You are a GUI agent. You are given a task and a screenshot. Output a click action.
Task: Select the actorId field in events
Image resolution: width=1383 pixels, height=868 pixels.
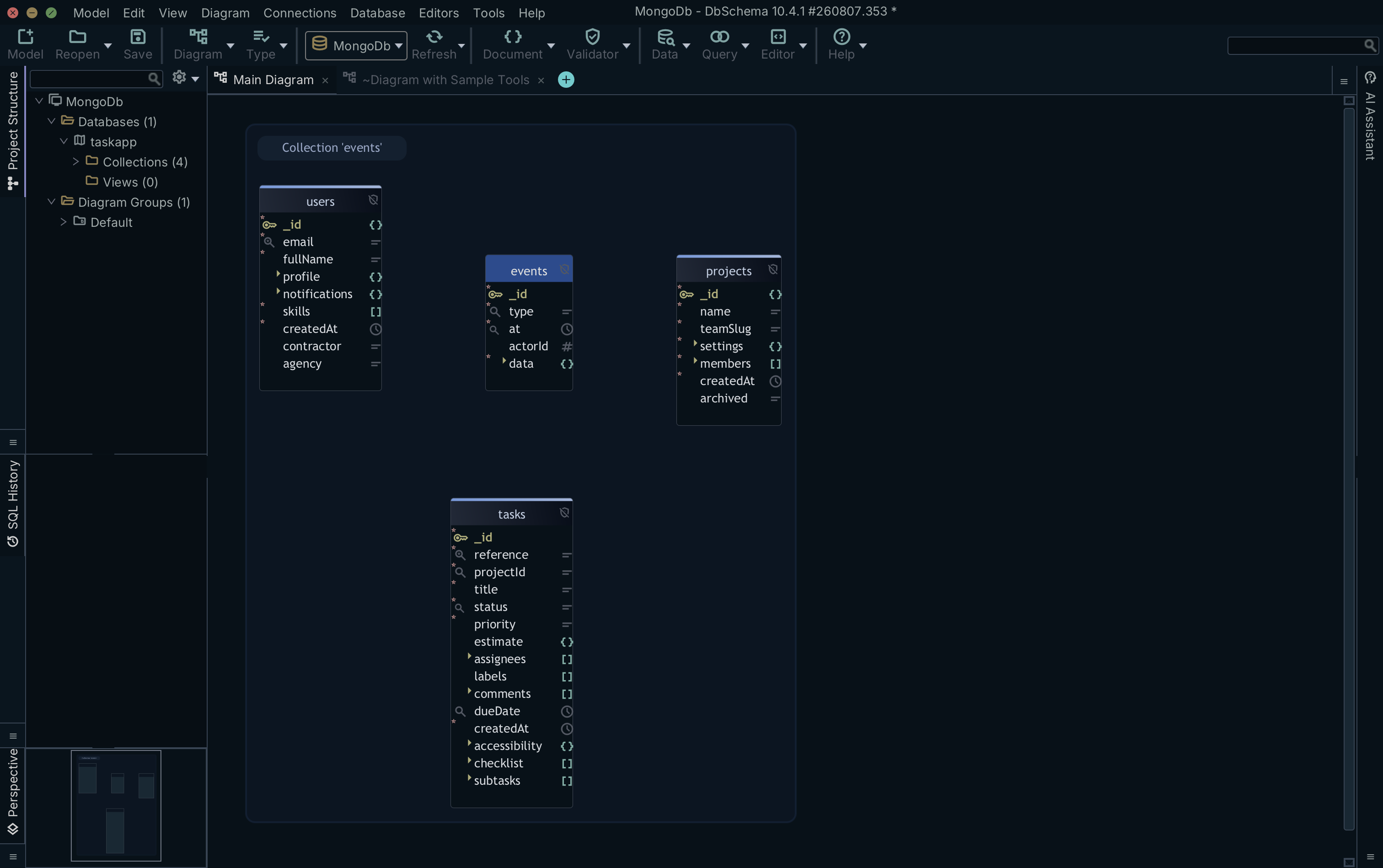tap(529, 346)
